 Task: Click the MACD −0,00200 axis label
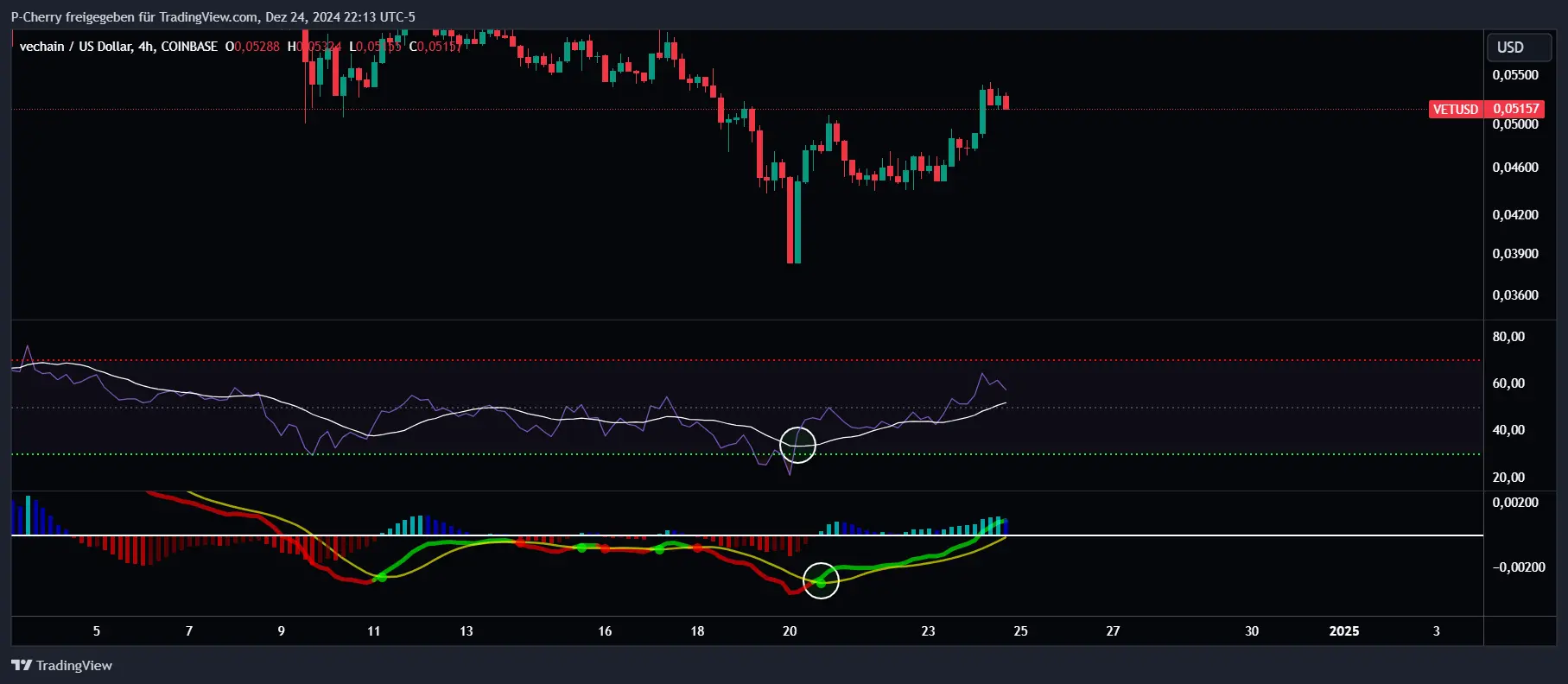[1519, 567]
